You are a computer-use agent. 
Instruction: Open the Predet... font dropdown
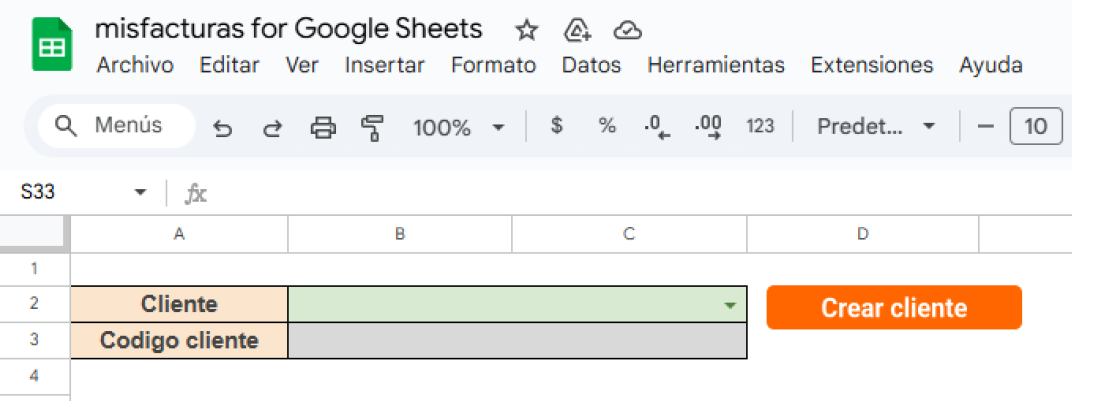(x=876, y=126)
